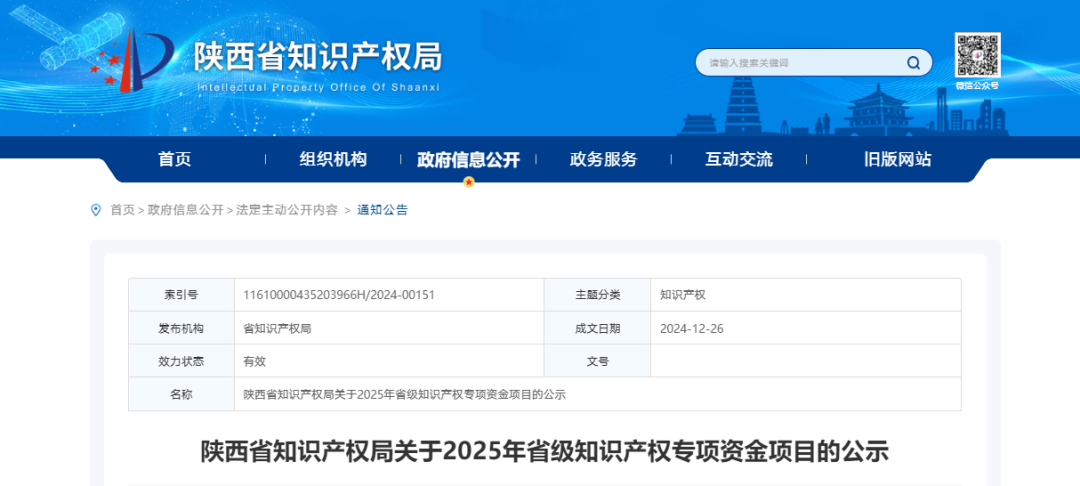This screenshot has height=486, width=1080.
Task: Open the 互动交流 navigation item
Action: click(x=738, y=160)
